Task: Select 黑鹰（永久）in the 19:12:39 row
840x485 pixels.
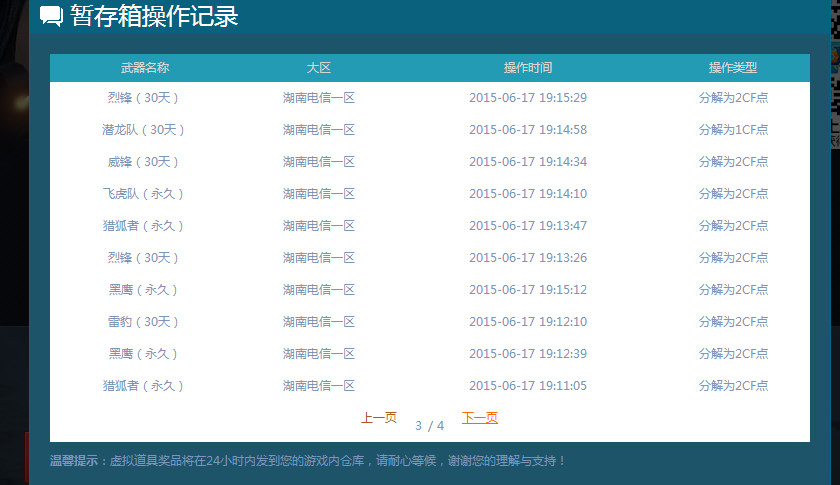Action: tap(143, 354)
